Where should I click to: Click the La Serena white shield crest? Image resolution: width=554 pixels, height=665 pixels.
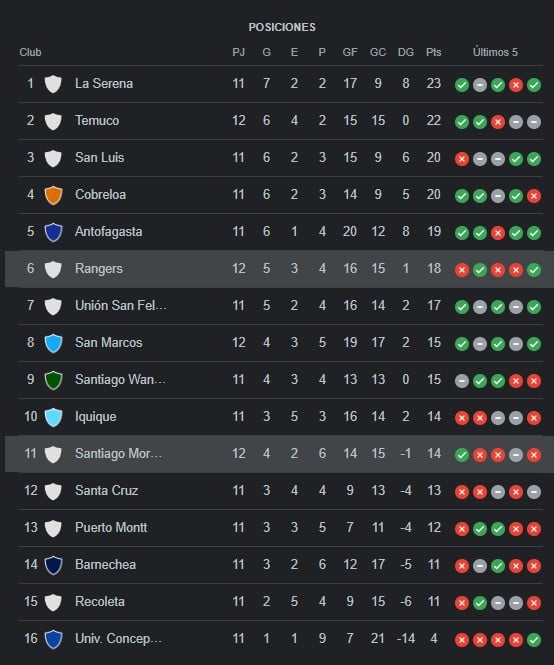pos(53,84)
